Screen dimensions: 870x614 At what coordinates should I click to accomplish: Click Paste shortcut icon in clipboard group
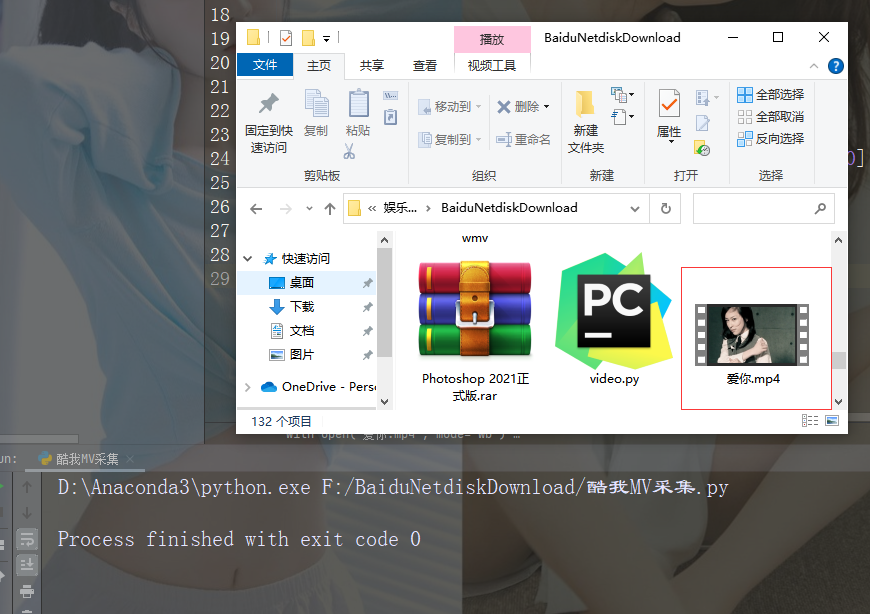(x=391, y=117)
